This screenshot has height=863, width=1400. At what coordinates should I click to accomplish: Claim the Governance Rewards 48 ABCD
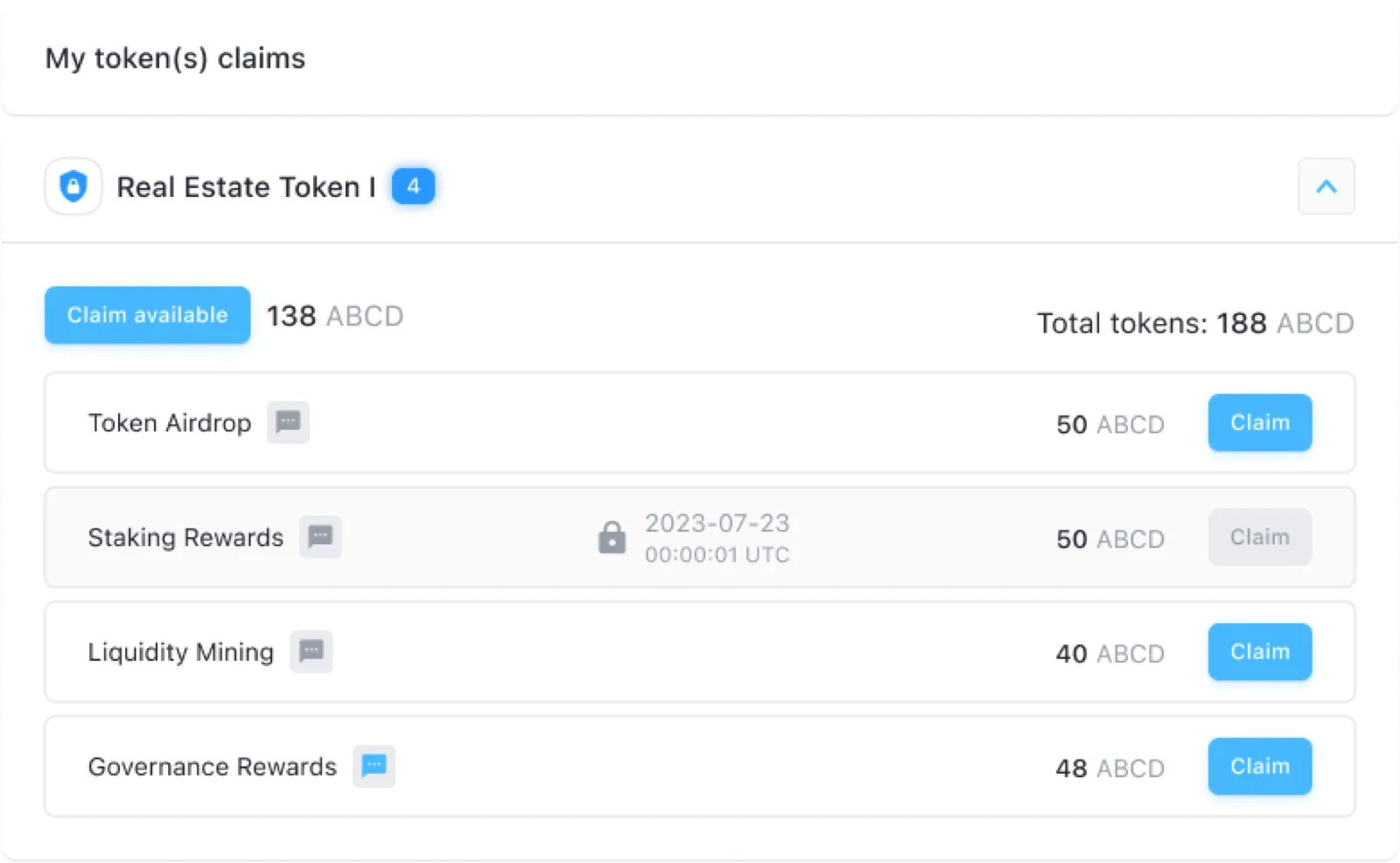[1259, 767]
